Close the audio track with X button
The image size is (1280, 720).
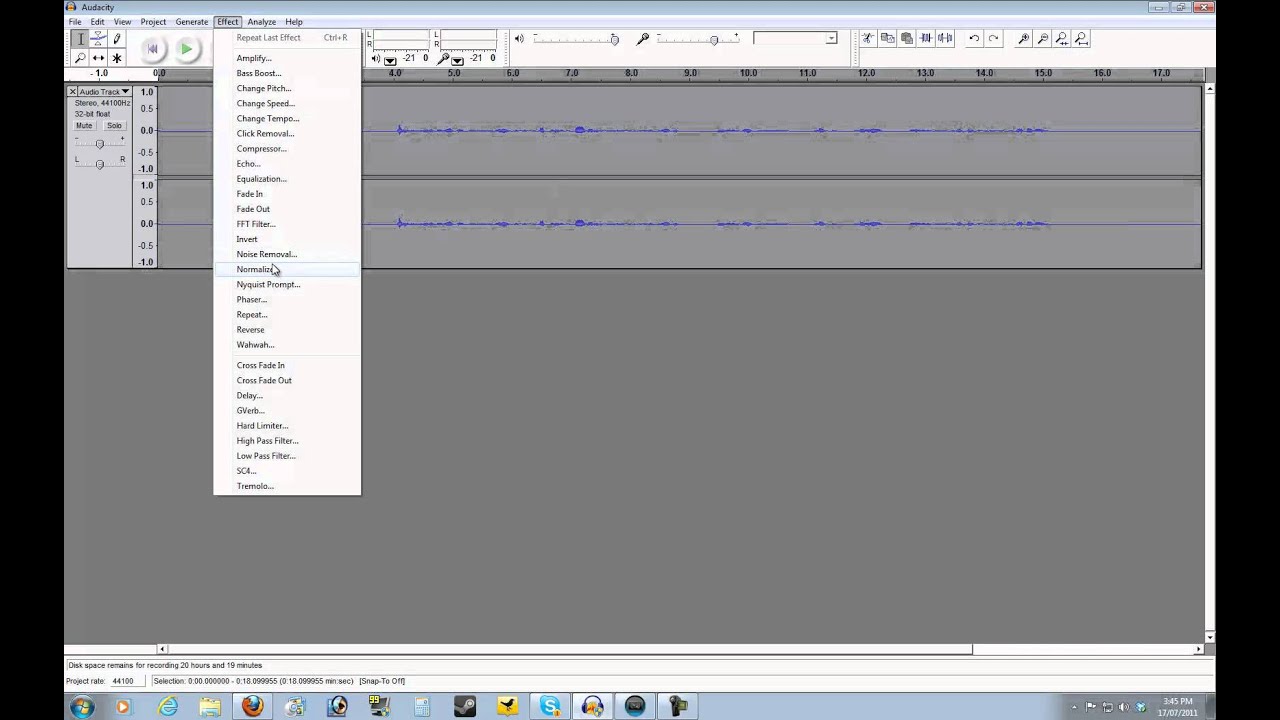pyautogui.click(x=73, y=91)
